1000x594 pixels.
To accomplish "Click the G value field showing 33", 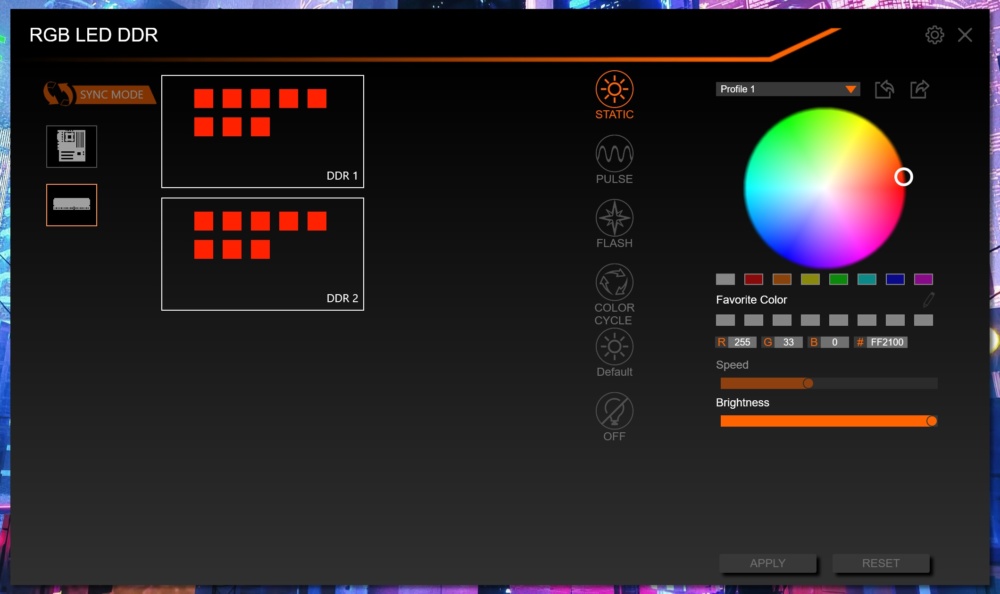I will click(788, 342).
